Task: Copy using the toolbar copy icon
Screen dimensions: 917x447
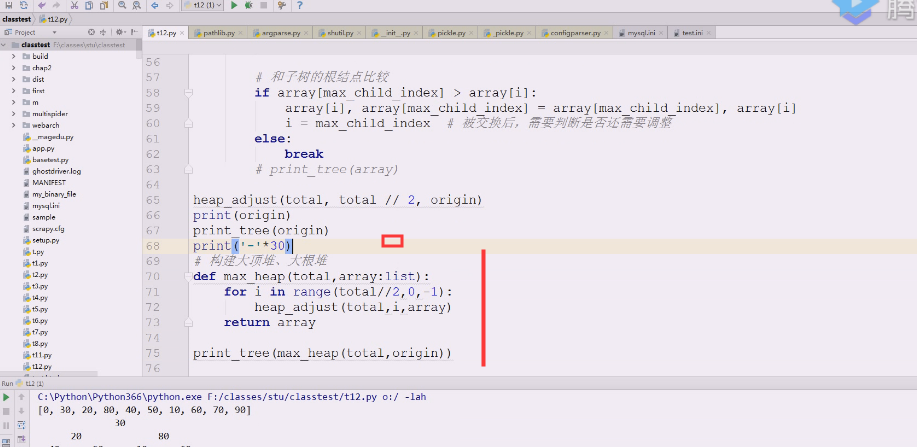Action: pos(89,5)
